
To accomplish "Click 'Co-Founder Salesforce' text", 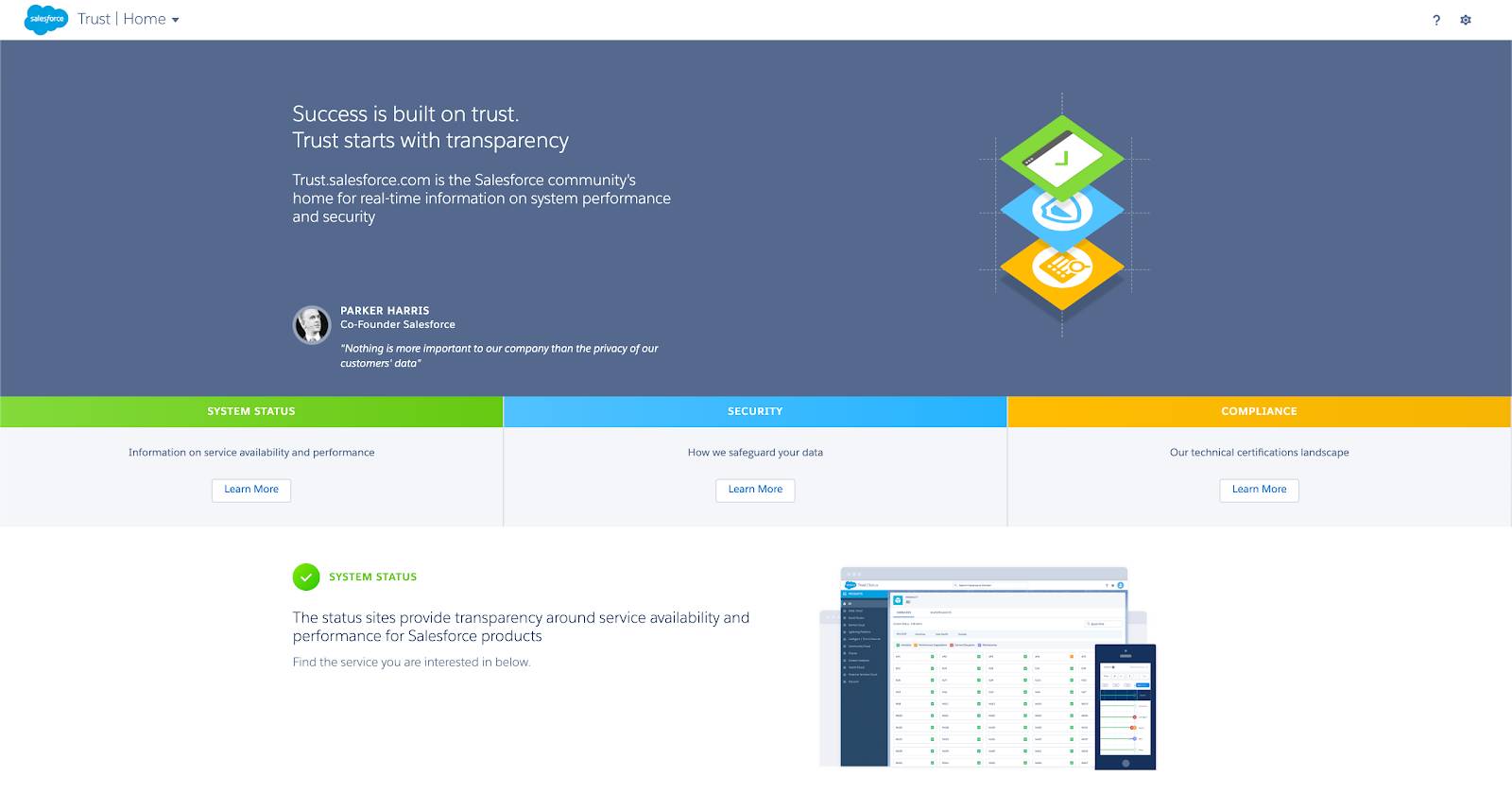I will [398, 324].
